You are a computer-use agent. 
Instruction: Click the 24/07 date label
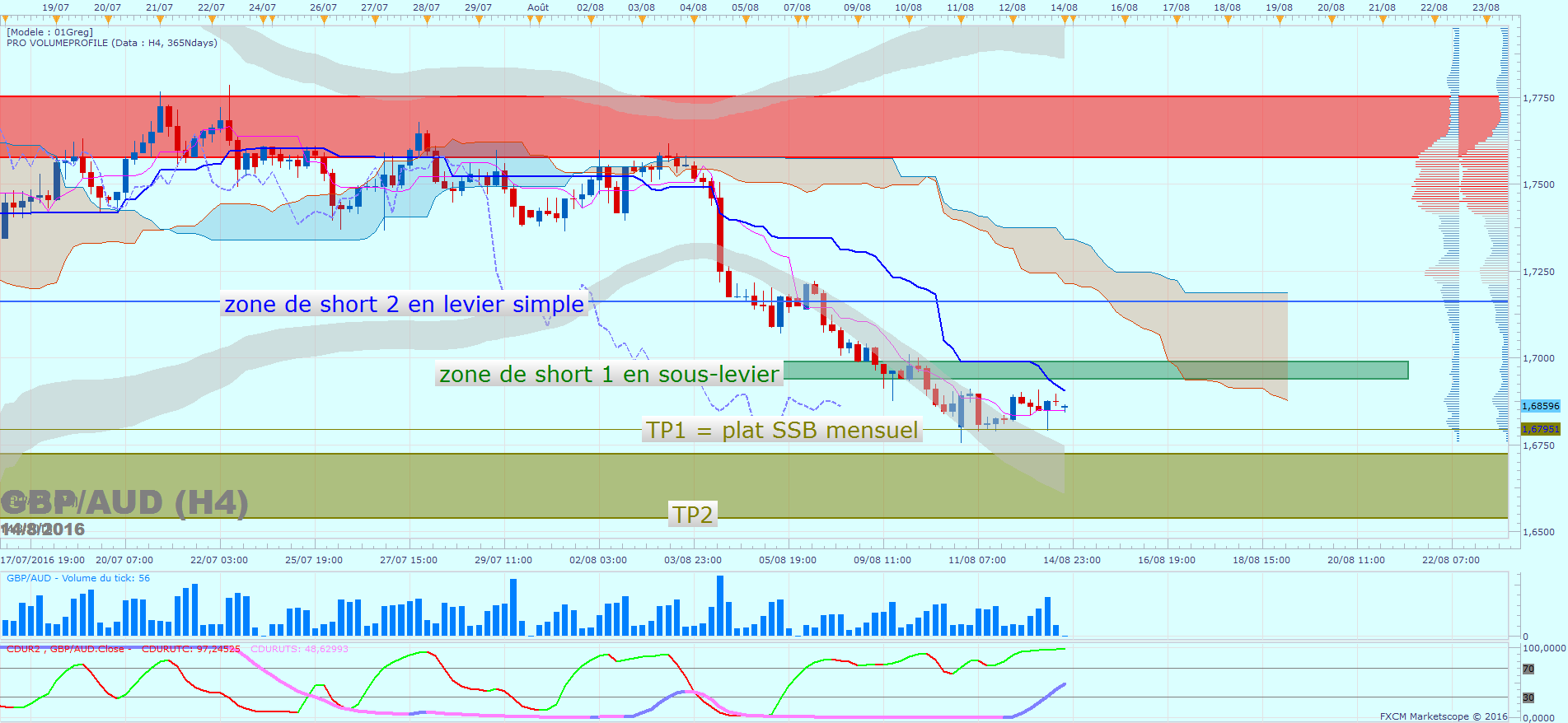pyautogui.click(x=263, y=7)
